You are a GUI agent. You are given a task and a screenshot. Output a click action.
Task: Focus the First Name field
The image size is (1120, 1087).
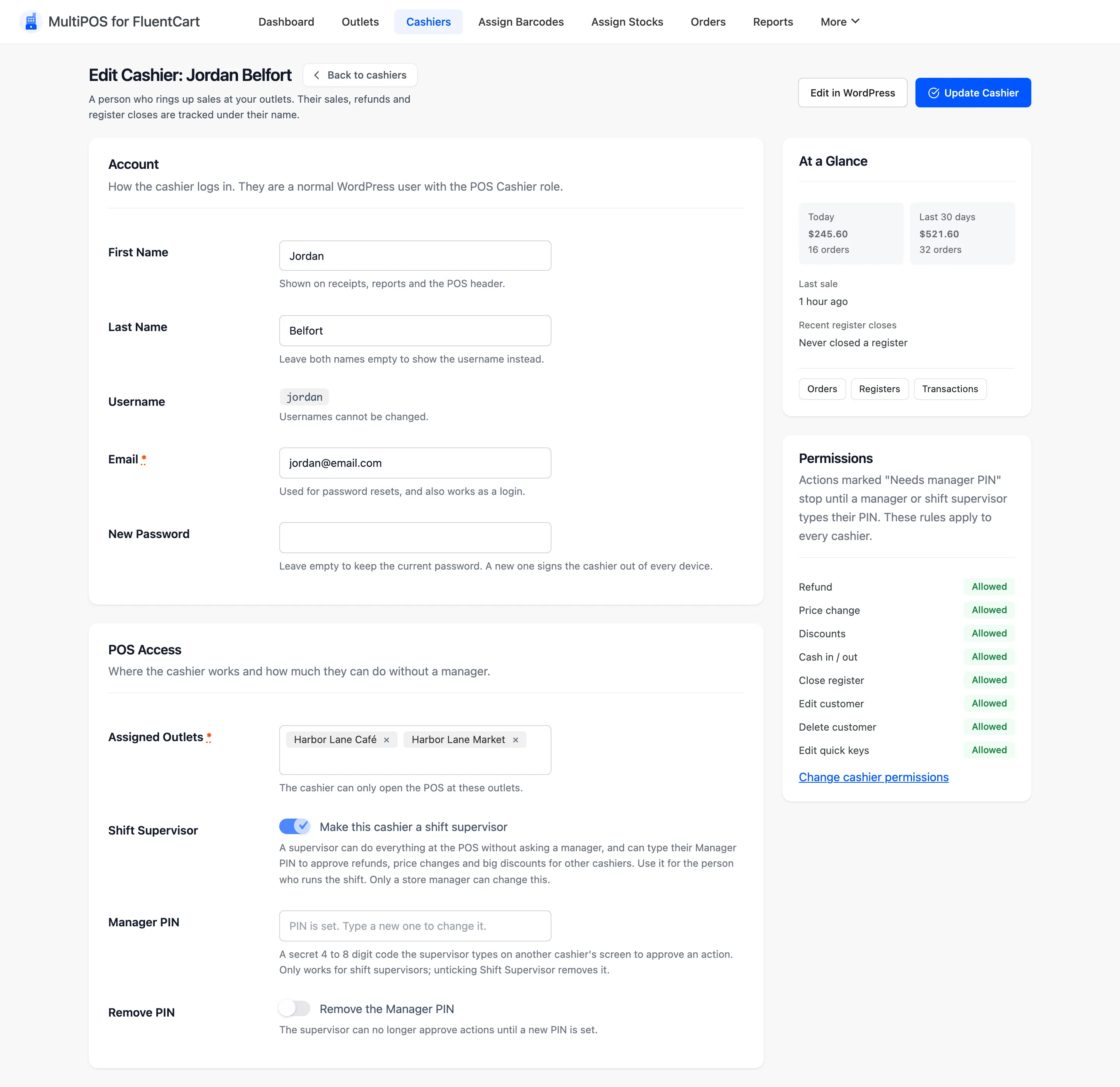click(415, 256)
